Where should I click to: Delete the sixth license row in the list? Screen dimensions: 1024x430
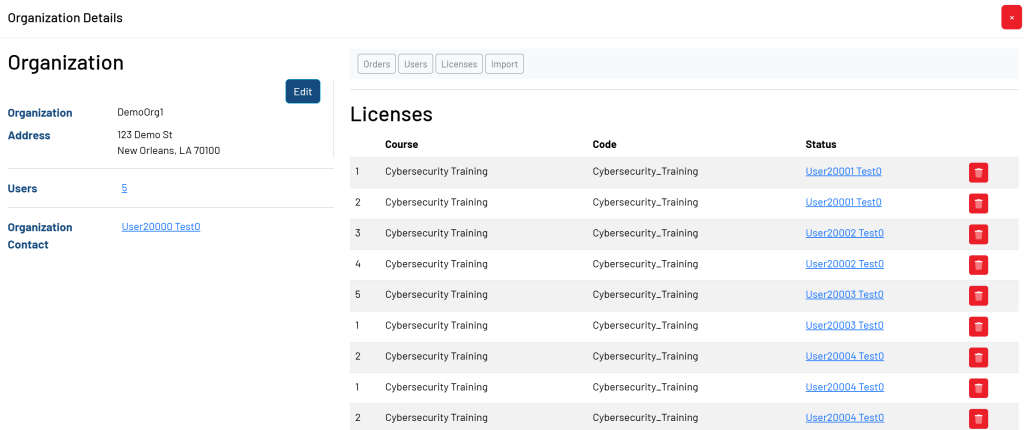pyautogui.click(x=978, y=326)
